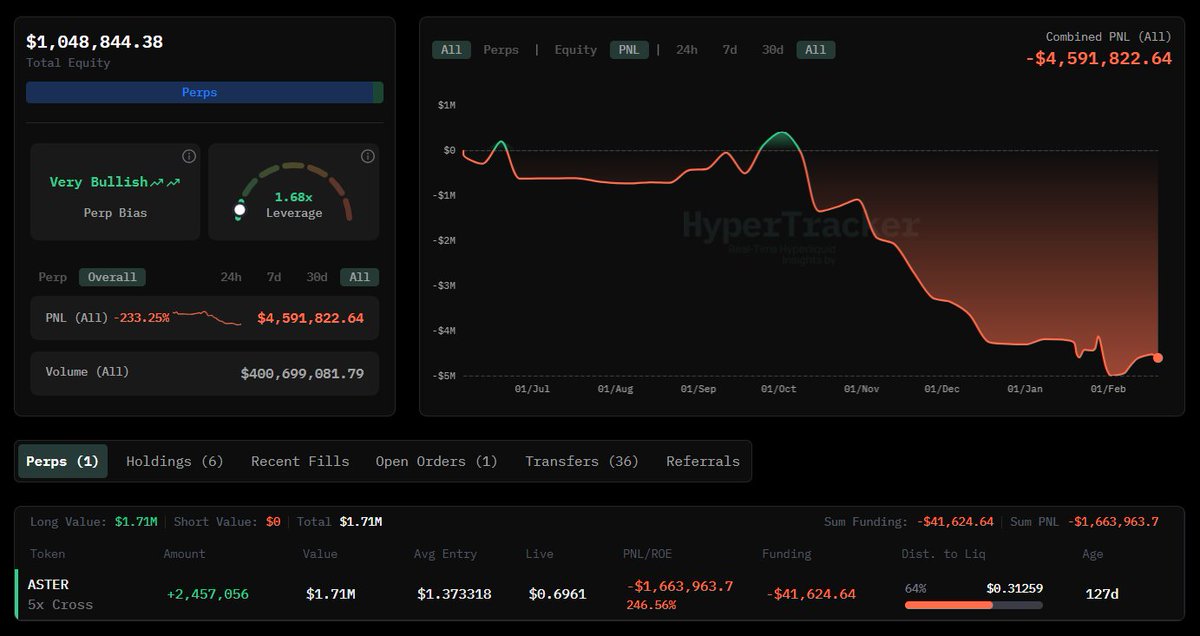
Task: Select the chart All accounts filter
Action: point(451,49)
